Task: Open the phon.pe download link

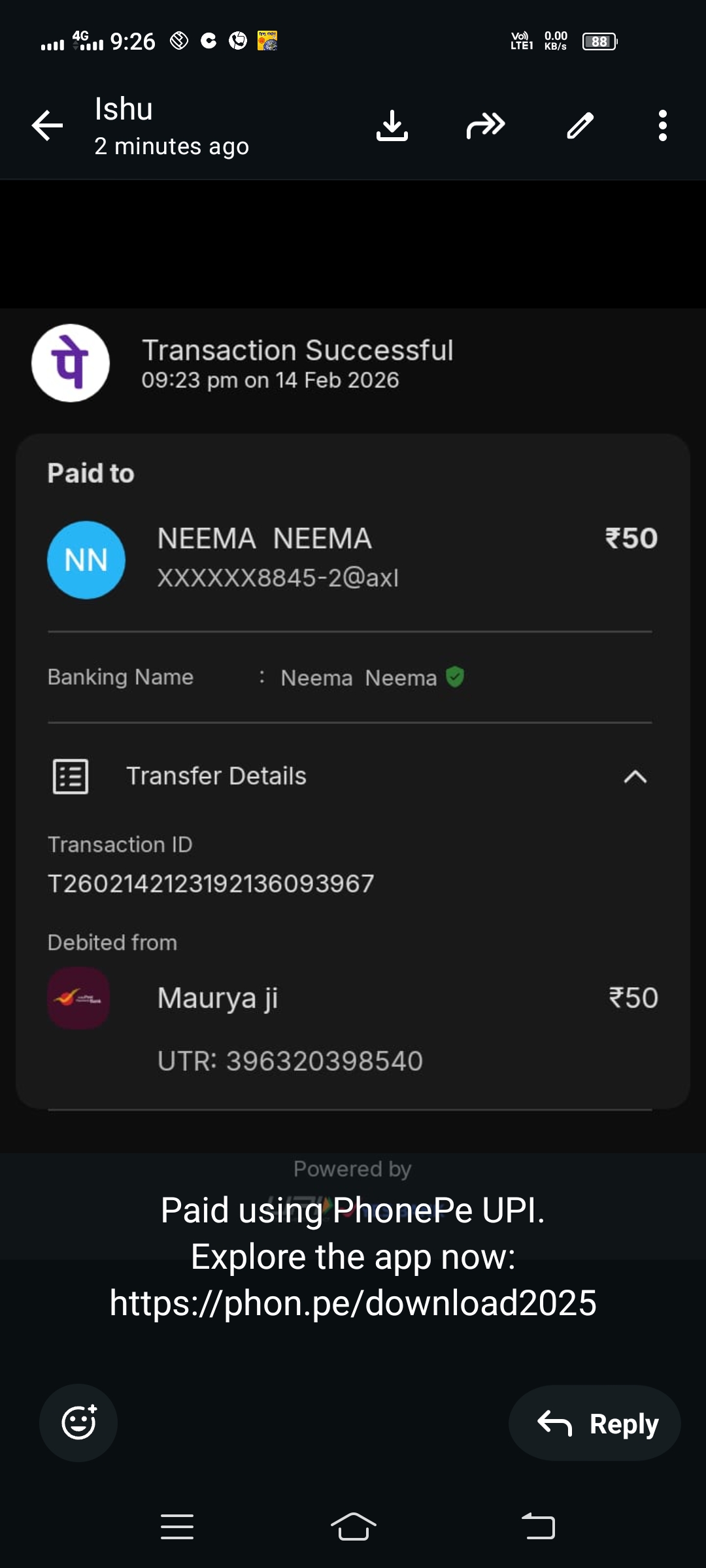Action: [353, 1303]
